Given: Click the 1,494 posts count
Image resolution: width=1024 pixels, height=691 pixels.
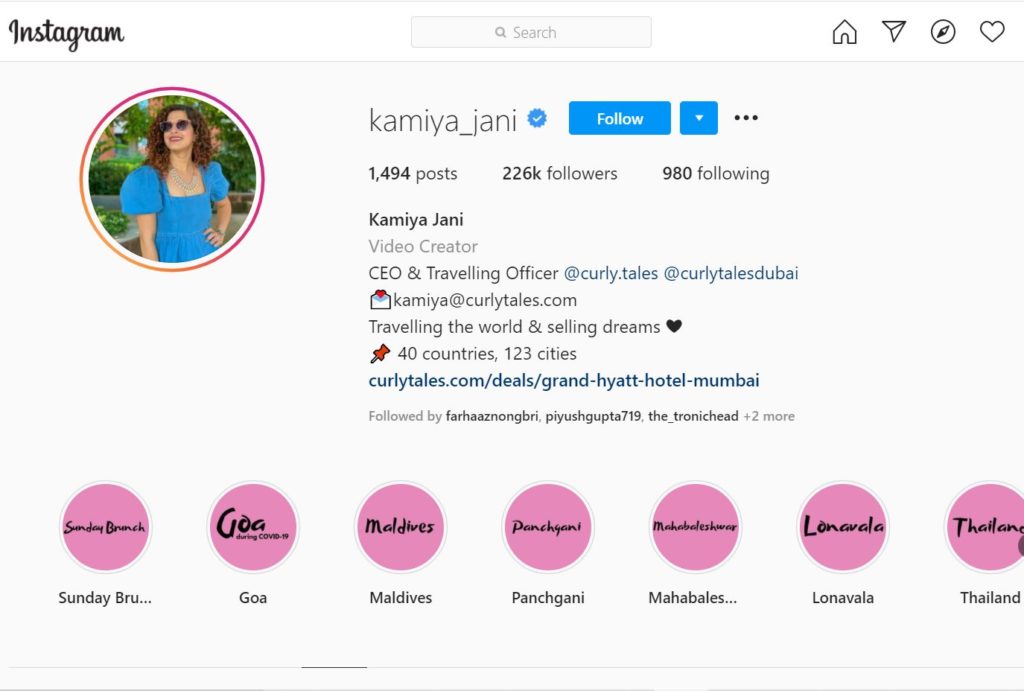Looking at the screenshot, I should [x=413, y=174].
